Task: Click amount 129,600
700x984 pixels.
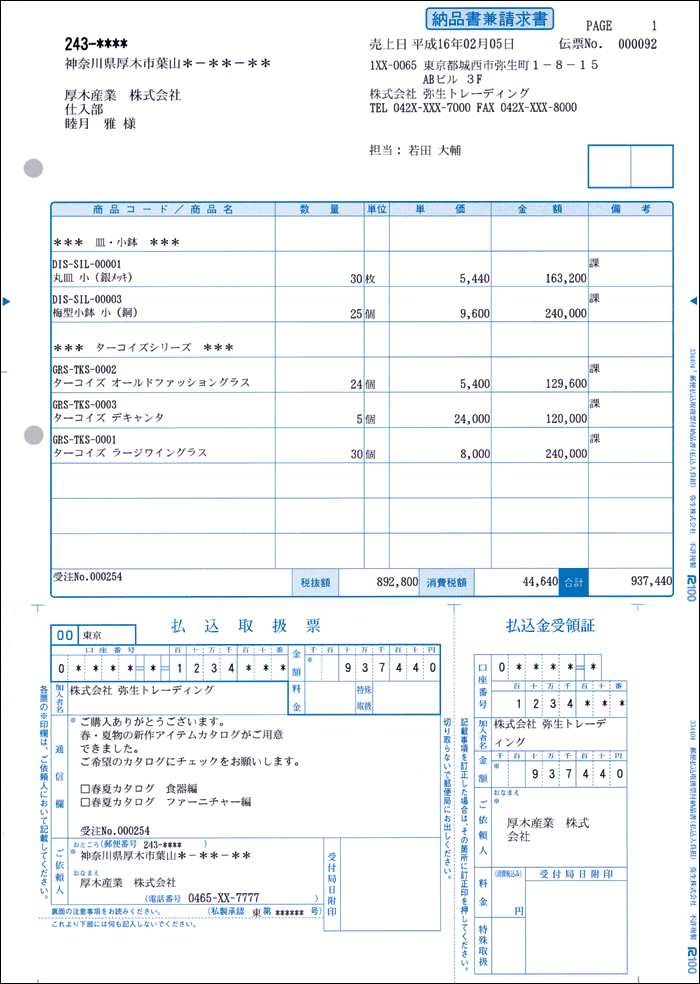Action: point(566,384)
